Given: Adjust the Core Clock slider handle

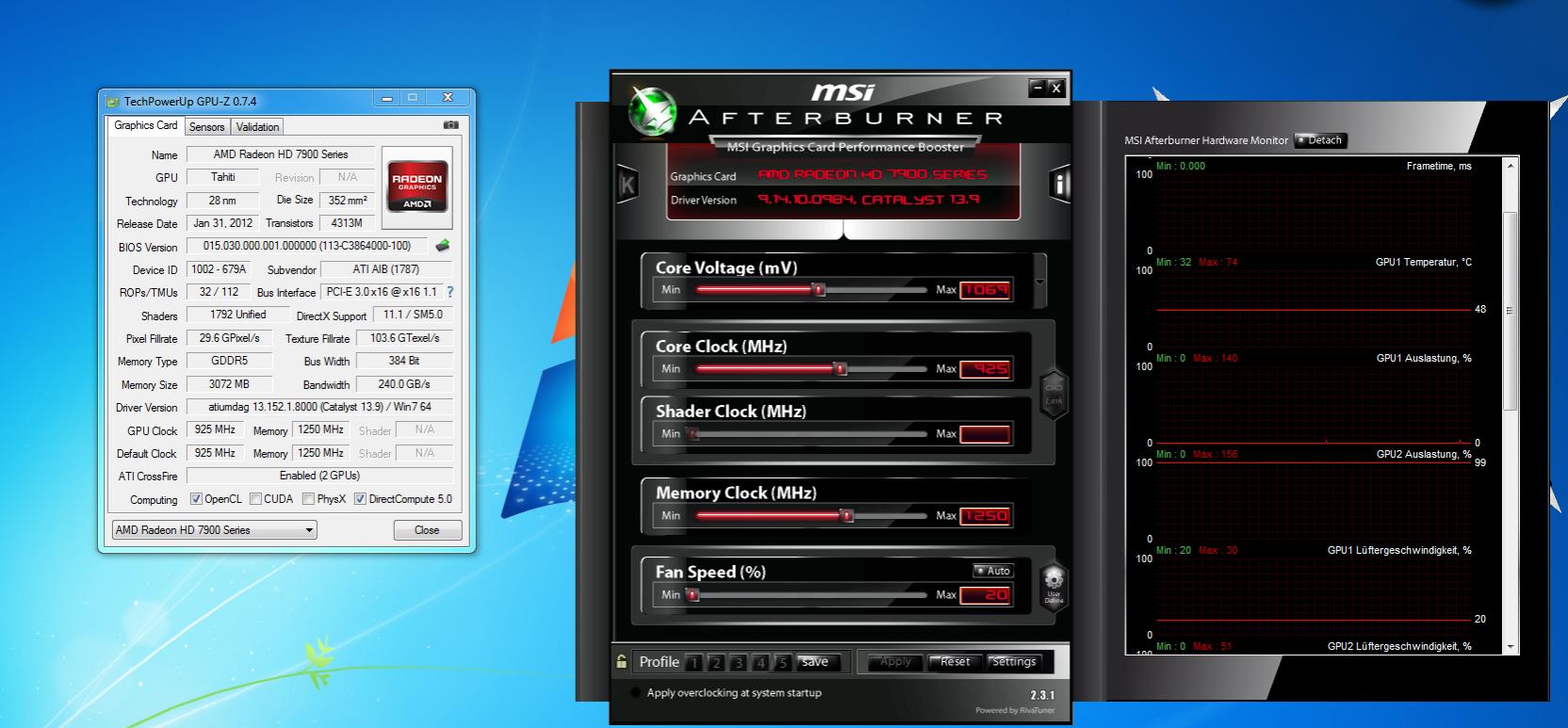Looking at the screenshot, I should (x=841, y=369).
